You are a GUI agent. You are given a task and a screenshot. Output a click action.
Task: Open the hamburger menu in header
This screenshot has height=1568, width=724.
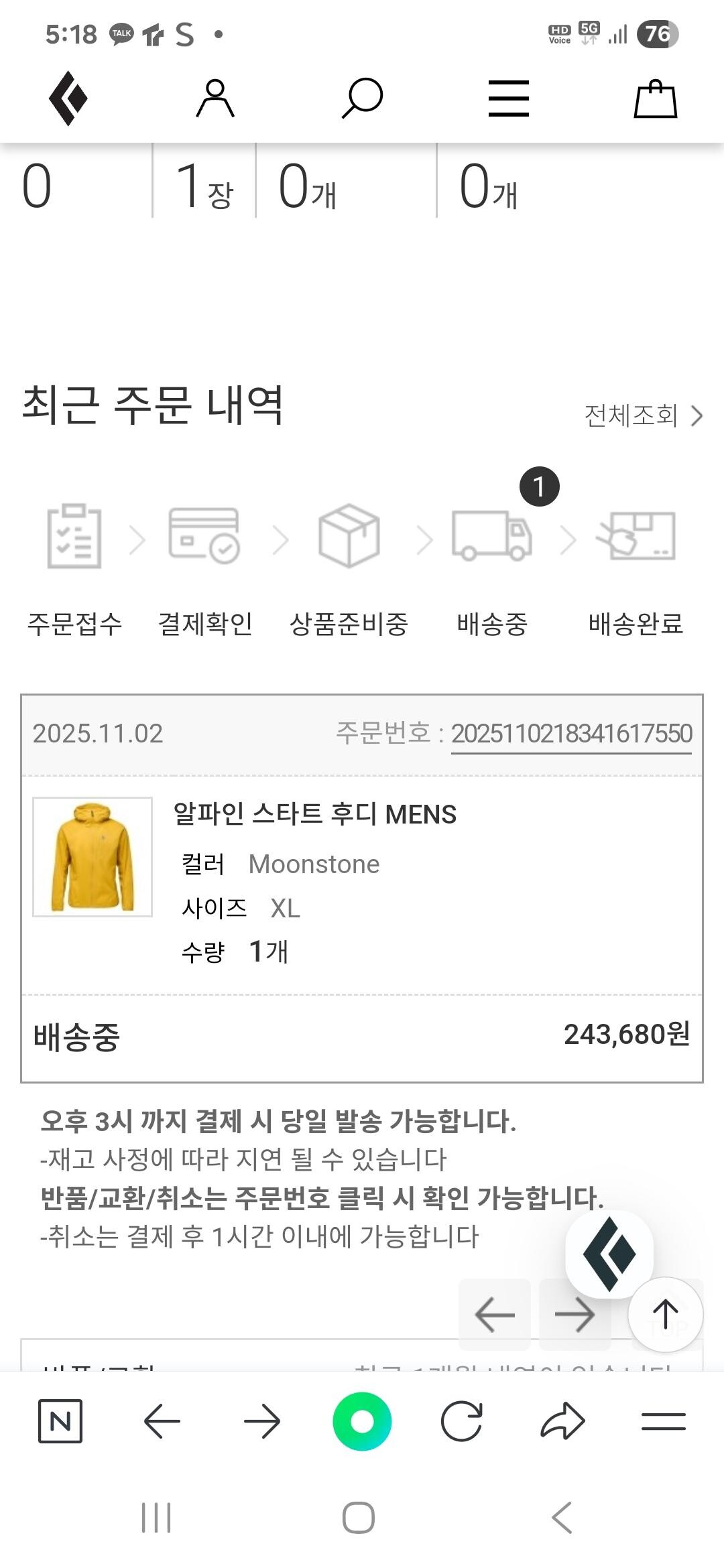[x=509, y=99]
